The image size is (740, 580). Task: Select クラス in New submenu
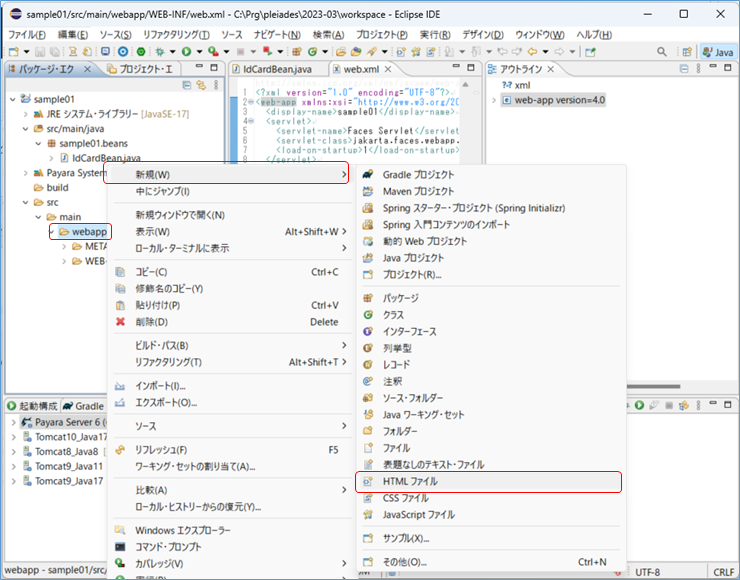(x=490, y=315)
